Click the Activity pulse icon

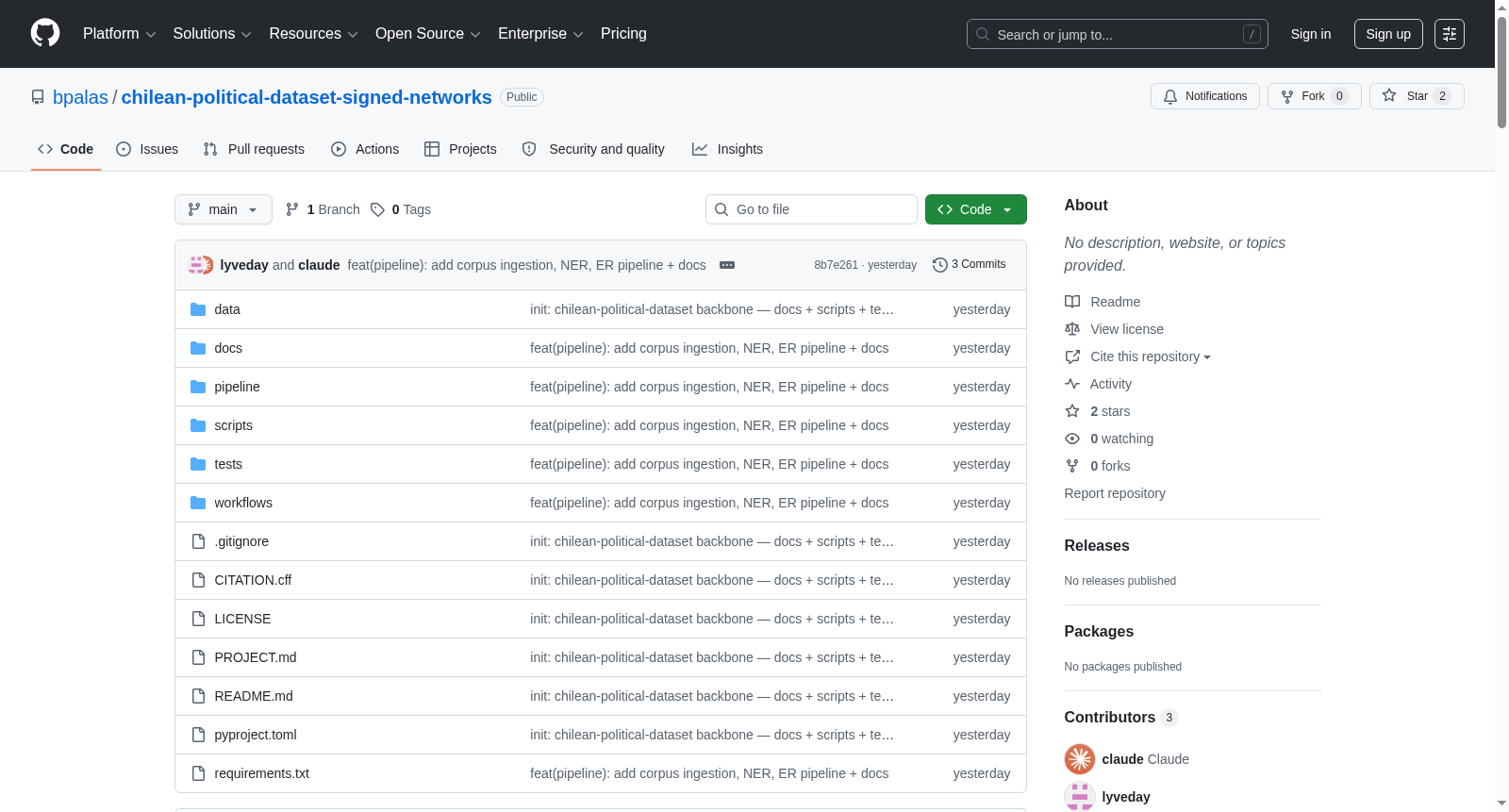coord(1072,384)
